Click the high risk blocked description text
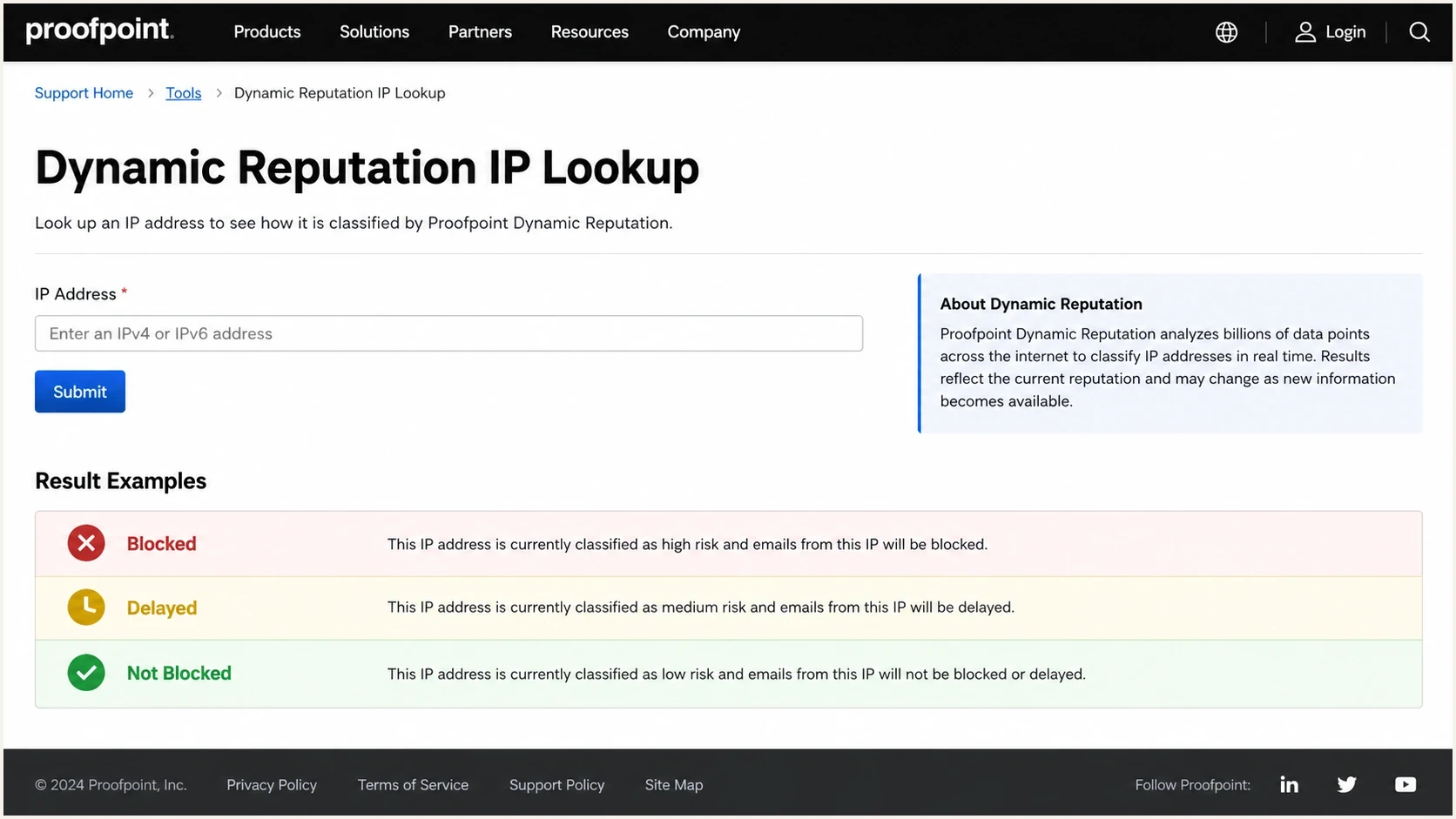1456x819 pixels. (x=687, y=544)
